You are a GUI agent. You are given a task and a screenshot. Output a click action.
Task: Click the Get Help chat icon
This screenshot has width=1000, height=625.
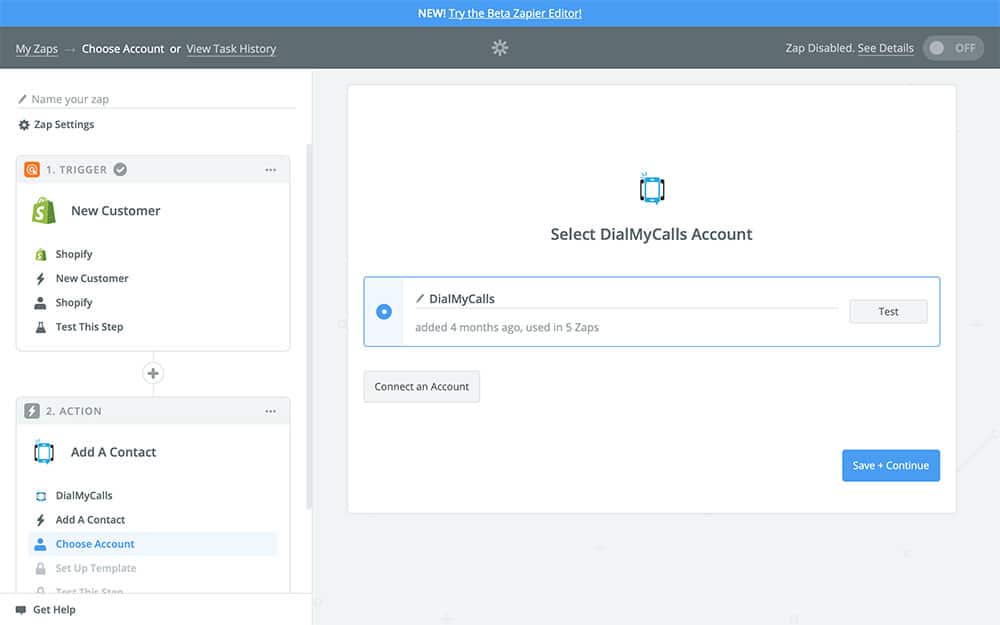pos(21,610)
